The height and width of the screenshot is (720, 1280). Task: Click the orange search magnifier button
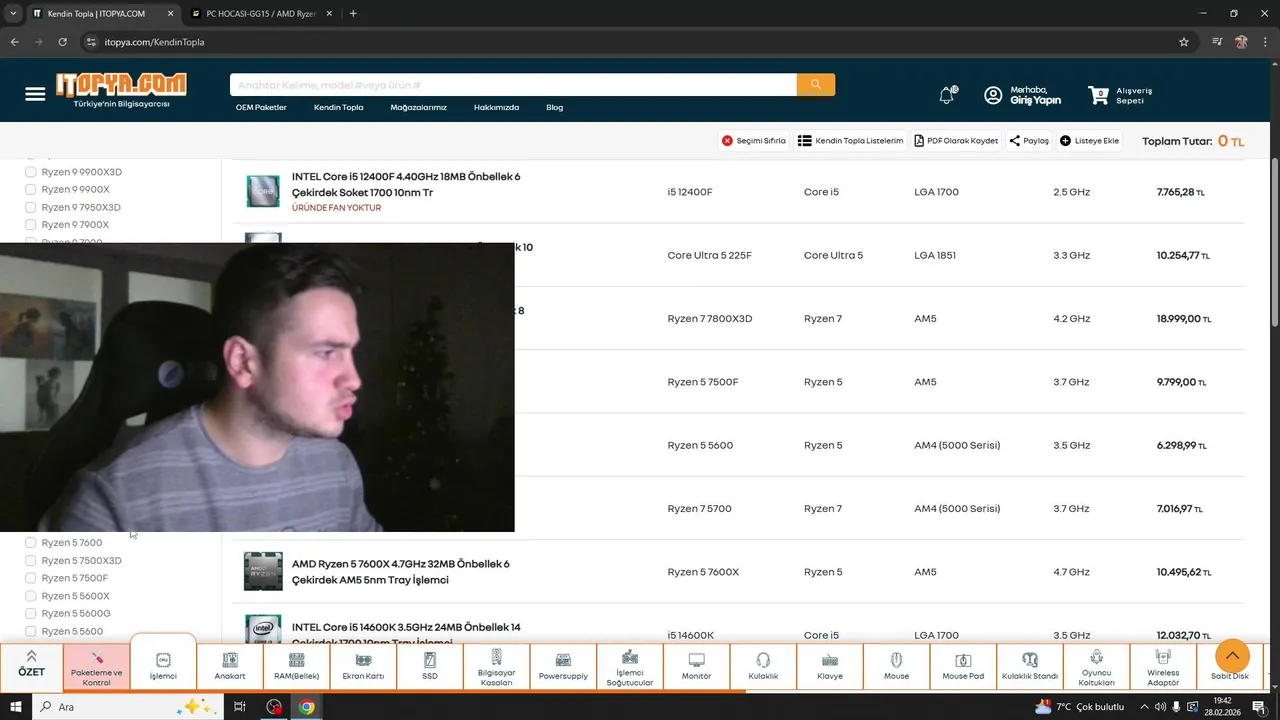coord(816,85)
